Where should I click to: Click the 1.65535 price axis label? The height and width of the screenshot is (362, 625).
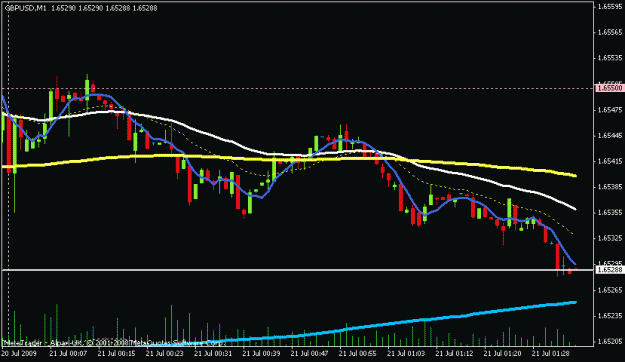(611, 58)
